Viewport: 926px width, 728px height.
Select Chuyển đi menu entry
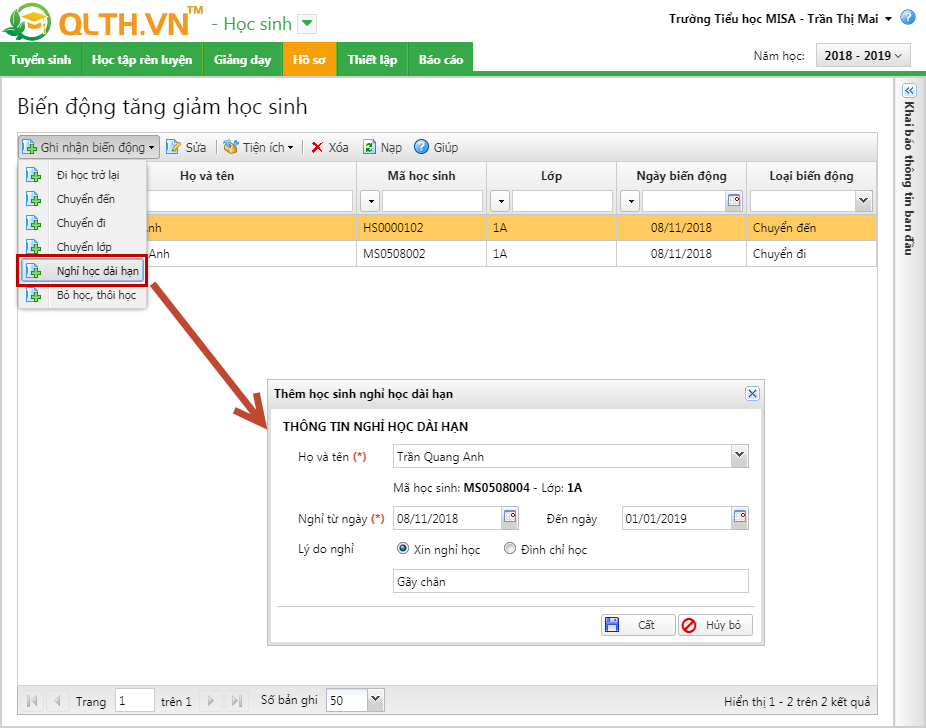coord(83,223)
